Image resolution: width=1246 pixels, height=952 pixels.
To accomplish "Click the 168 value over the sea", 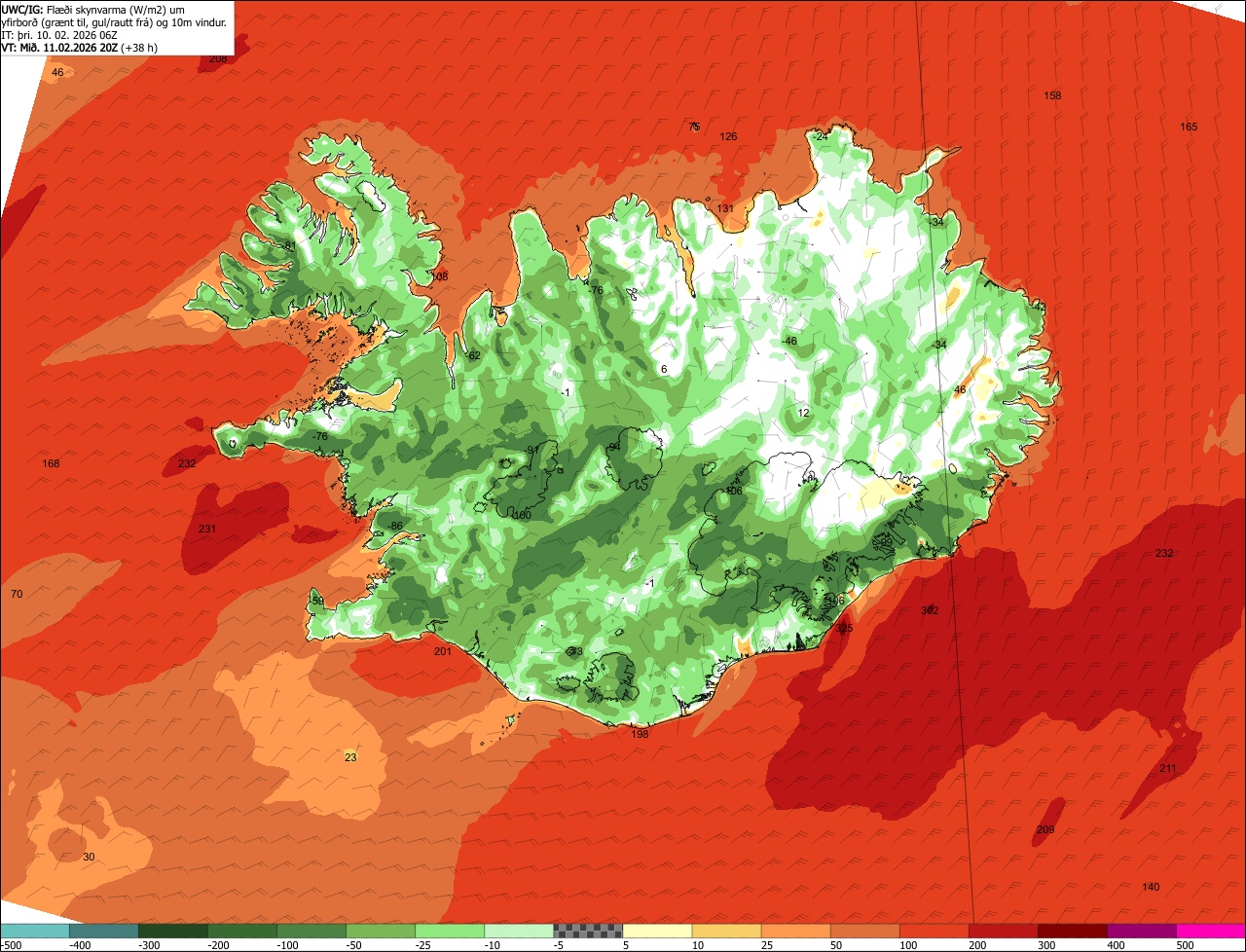I will click(x=51, y=463).
